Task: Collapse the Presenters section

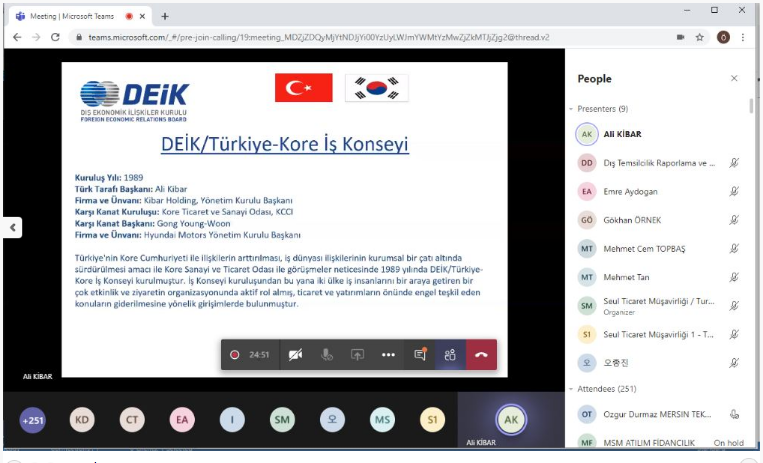Action: point(571,108)
